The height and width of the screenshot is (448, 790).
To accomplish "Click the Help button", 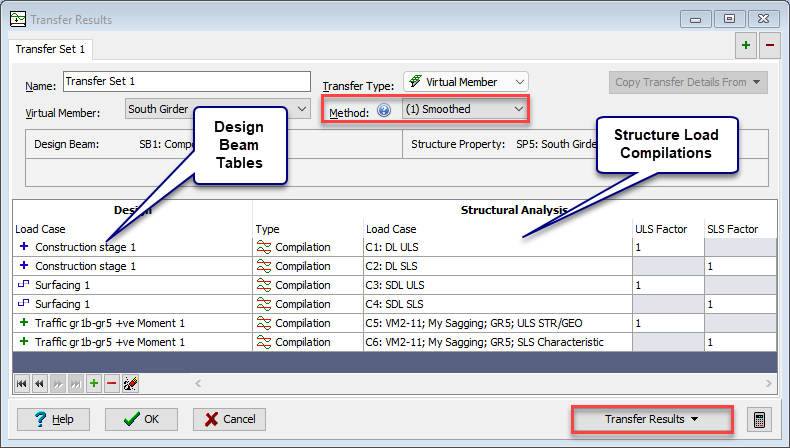I will point(53,419).
